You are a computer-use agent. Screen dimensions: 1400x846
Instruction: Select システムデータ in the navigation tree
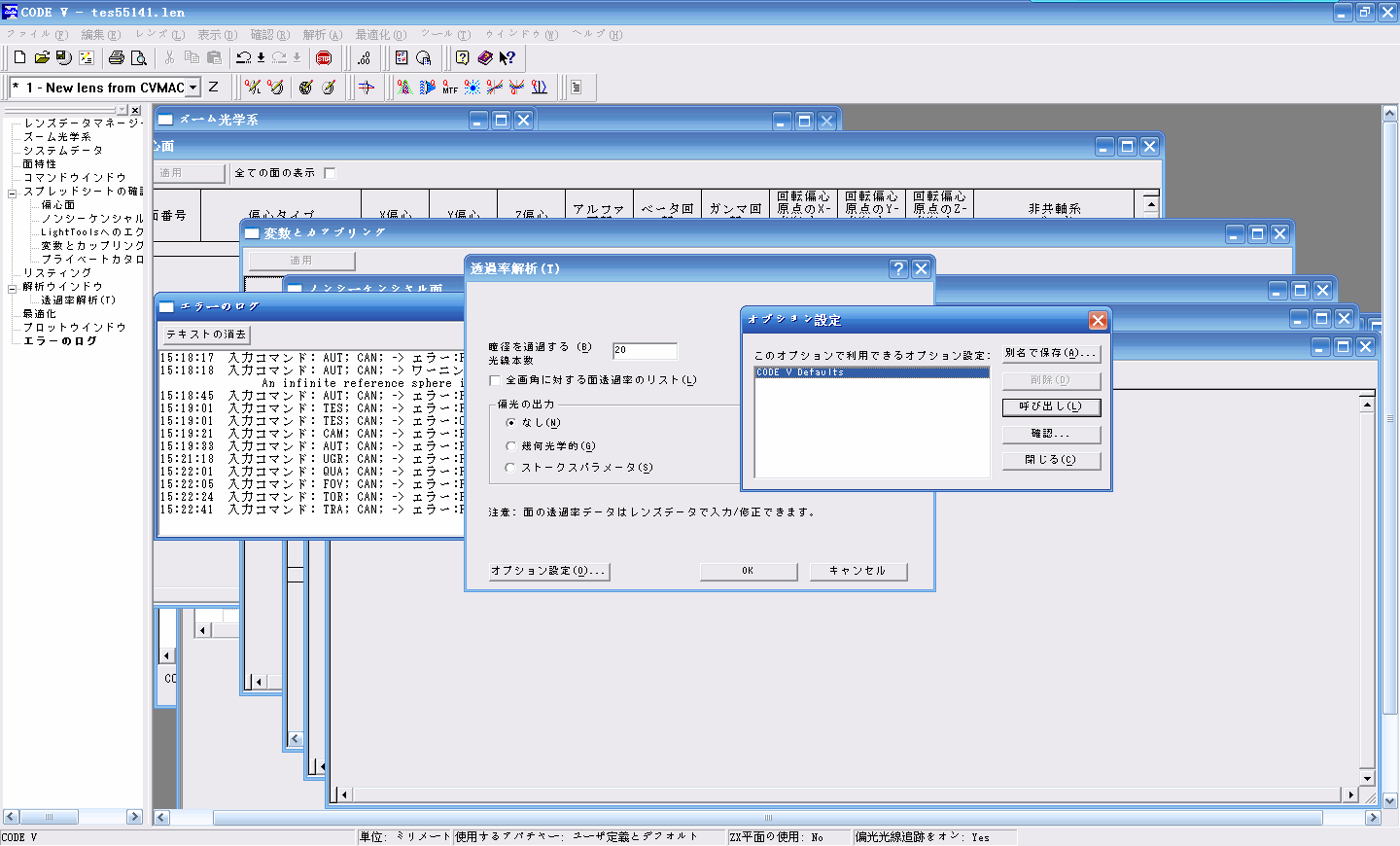pyautogui.click(x=63, y=151)
